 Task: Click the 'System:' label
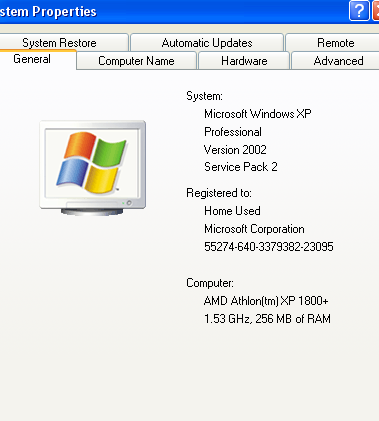click(x=204, y=96)
